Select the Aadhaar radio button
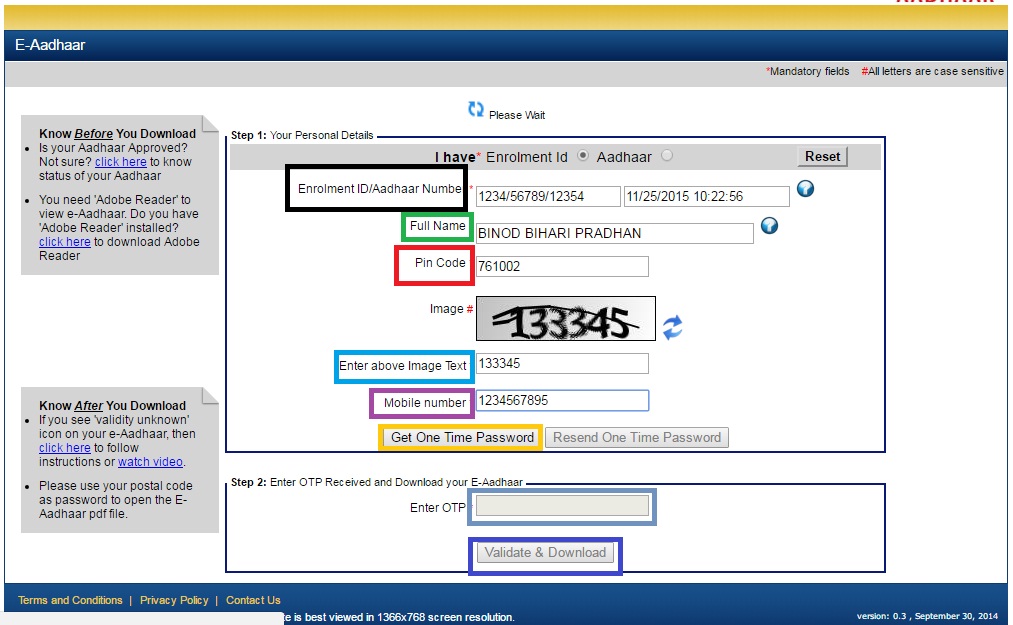This screenshot has width=1013, height=625. 665,156
